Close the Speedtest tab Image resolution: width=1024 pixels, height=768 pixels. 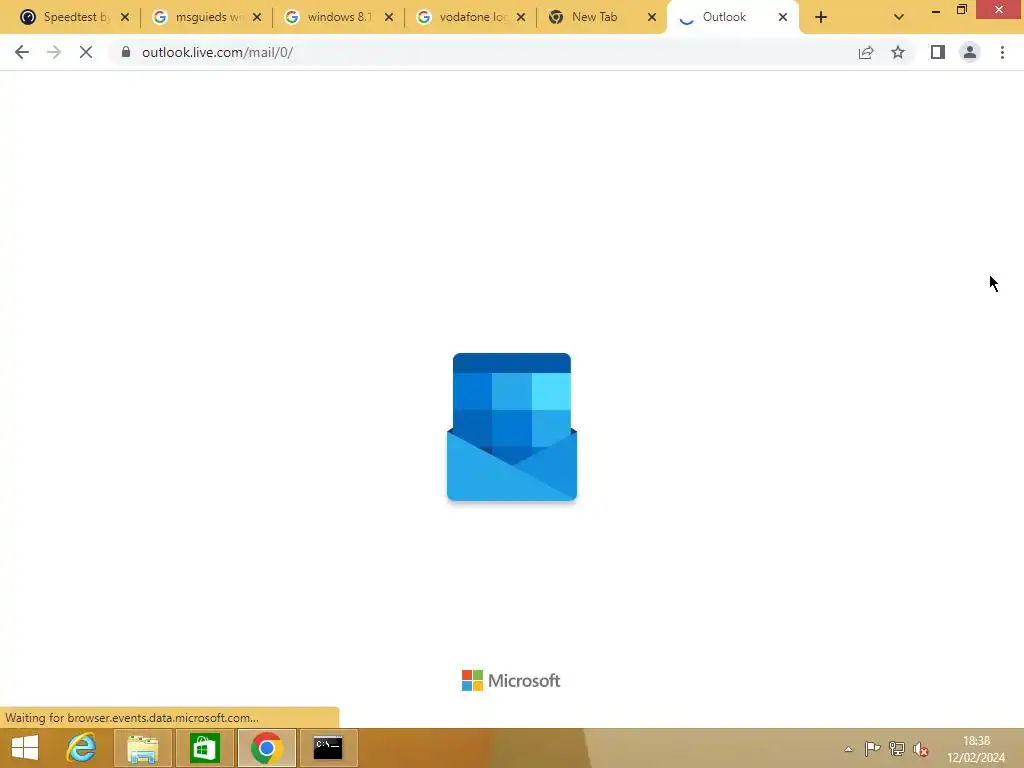125,17
